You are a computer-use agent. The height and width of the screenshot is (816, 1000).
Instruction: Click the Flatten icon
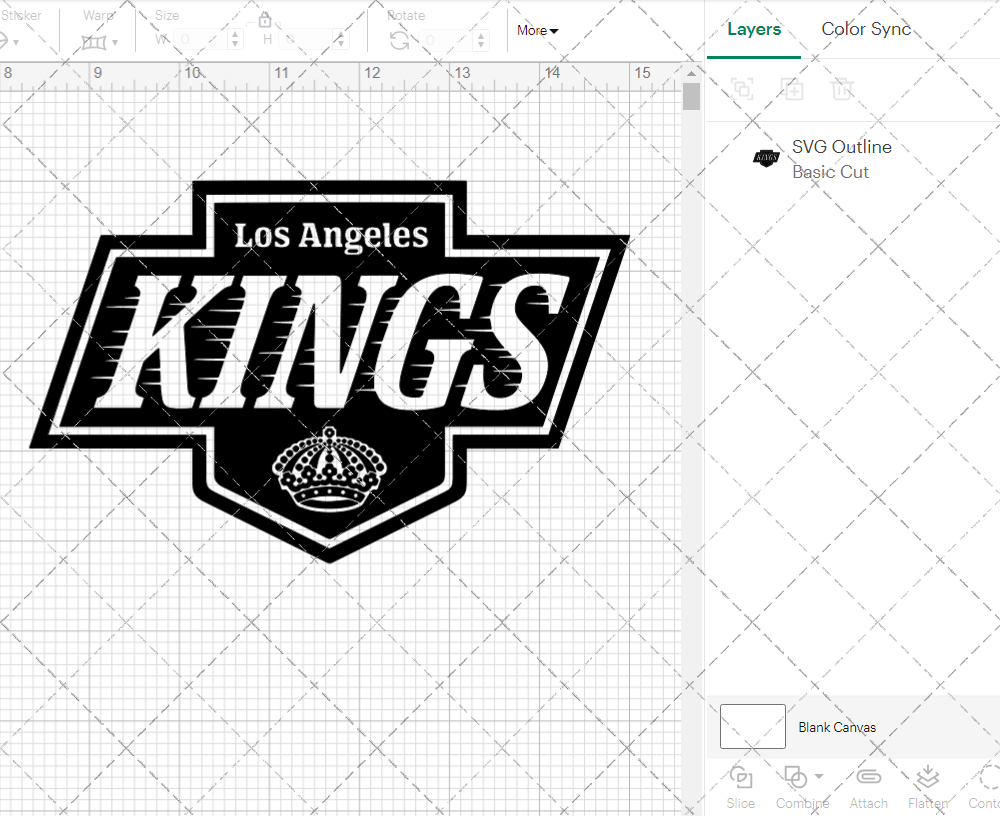tap(927, 778)
